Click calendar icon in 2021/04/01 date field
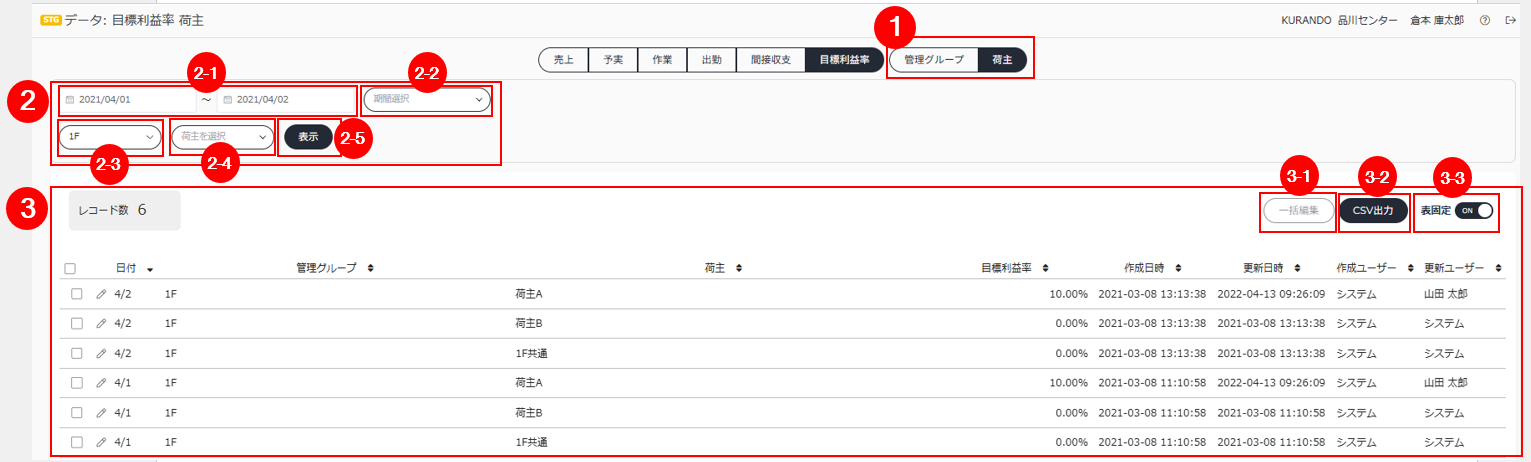1531x462 pixels. 70,100
